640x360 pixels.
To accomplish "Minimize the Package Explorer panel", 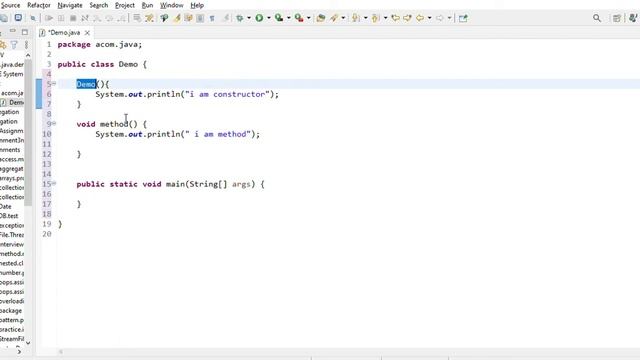I will 13,31.
